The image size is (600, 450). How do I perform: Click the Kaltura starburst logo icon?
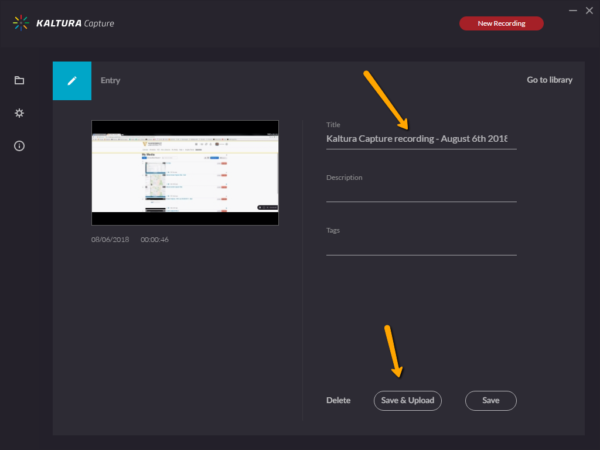(x=20, y=23)
